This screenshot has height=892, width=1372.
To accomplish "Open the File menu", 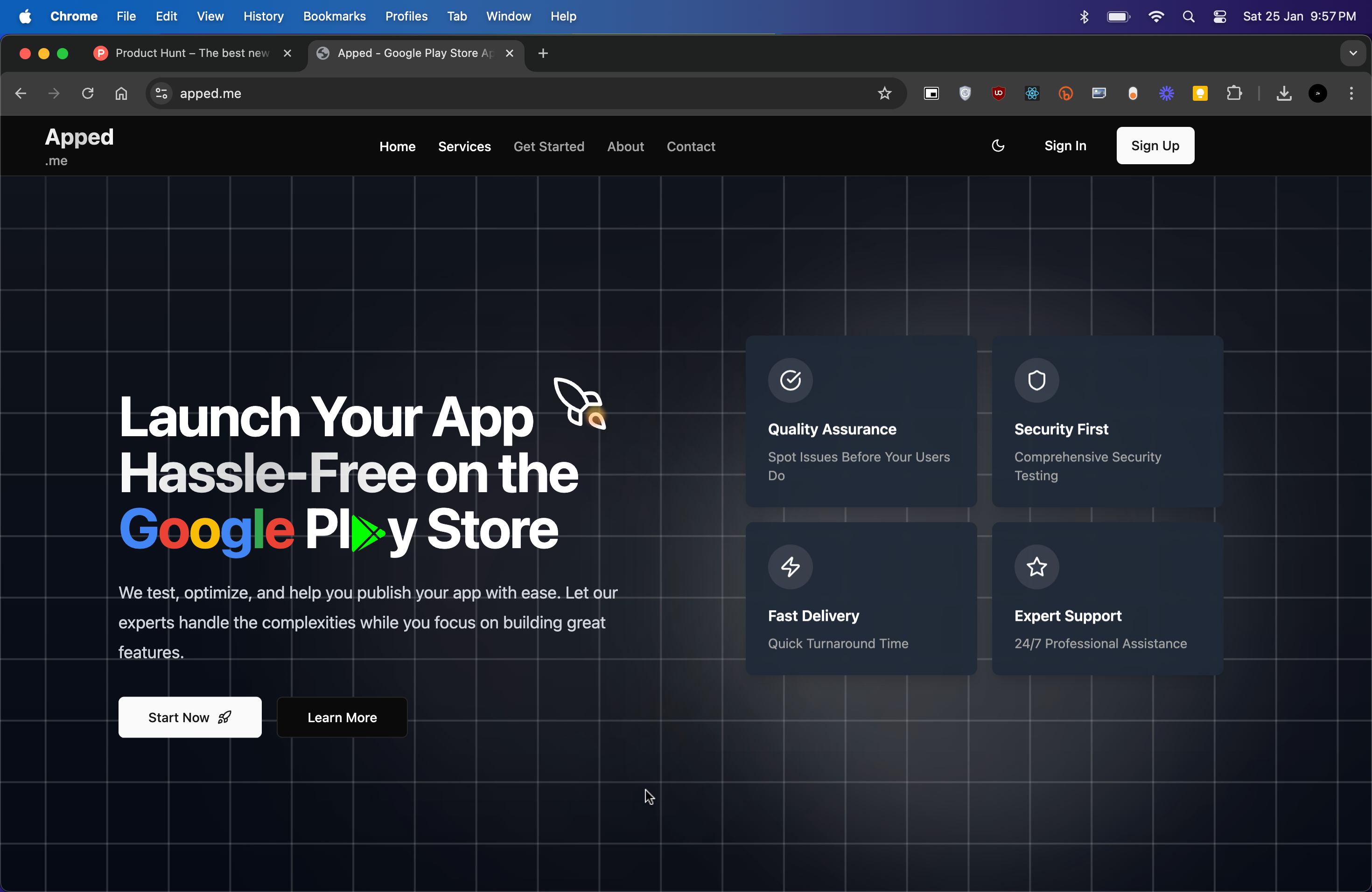I will point(126,16).
